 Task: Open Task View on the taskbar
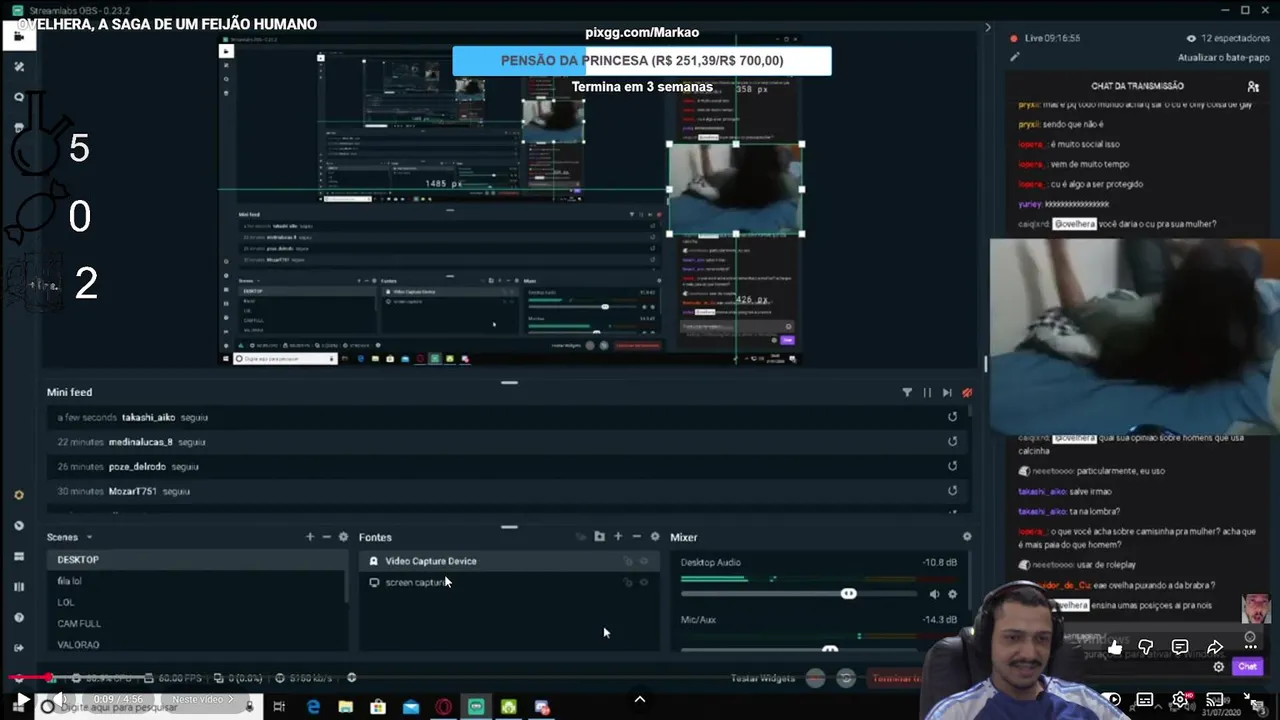click(x=279, y=707)
